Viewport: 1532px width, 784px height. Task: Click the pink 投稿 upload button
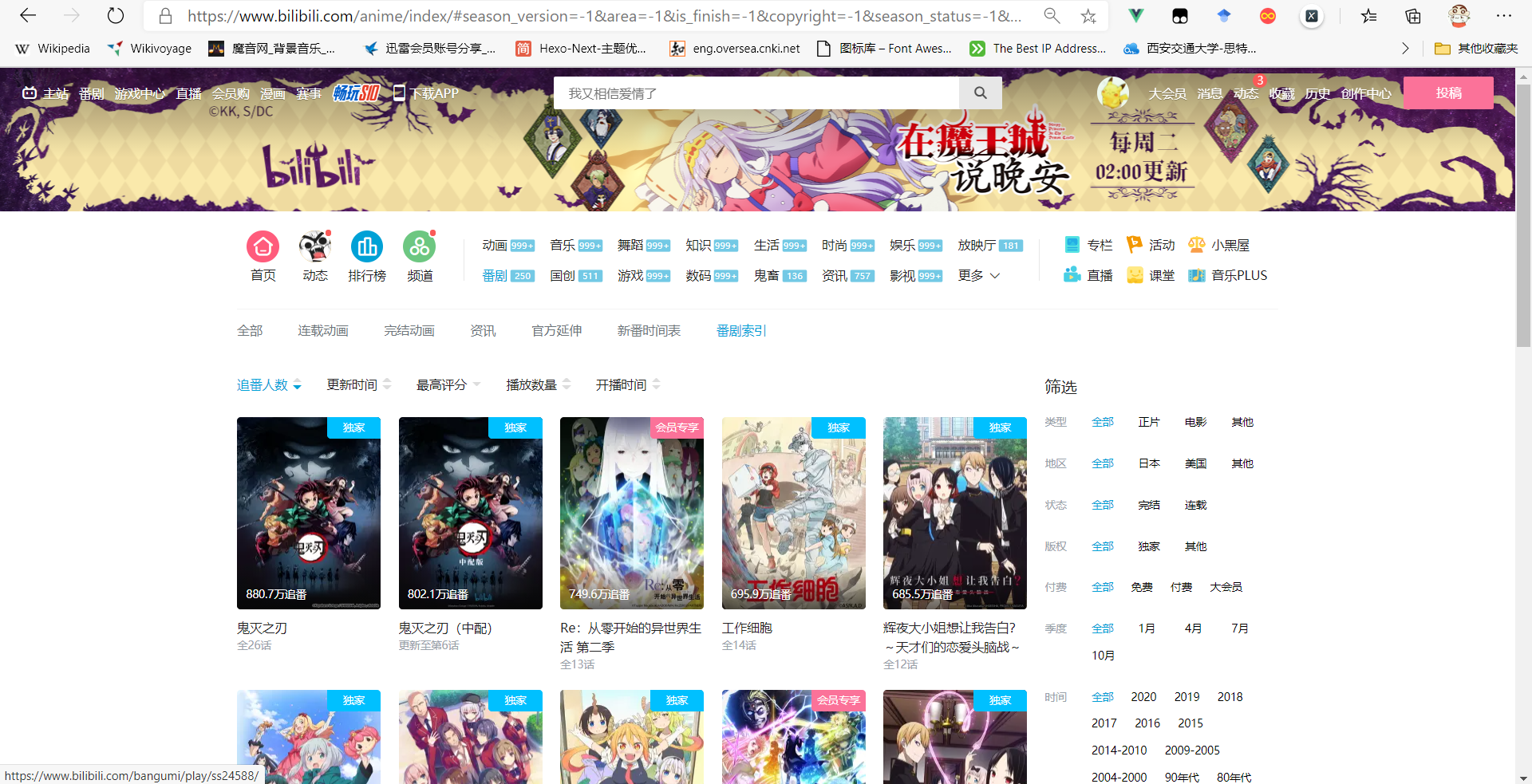coord(1448,93)
